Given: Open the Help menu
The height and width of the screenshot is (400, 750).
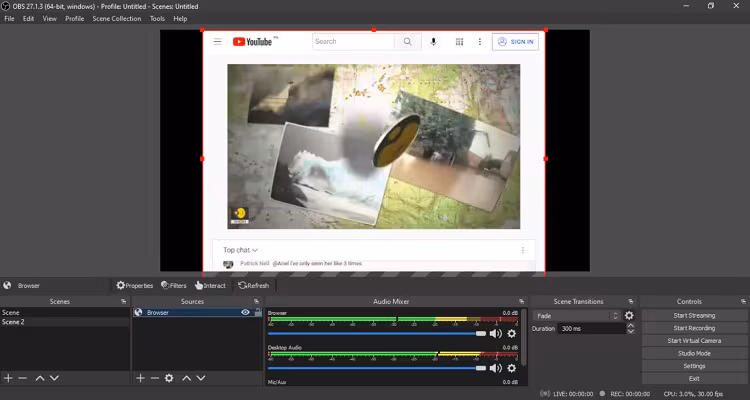Looking at the screenshot, I should point(180,19).
